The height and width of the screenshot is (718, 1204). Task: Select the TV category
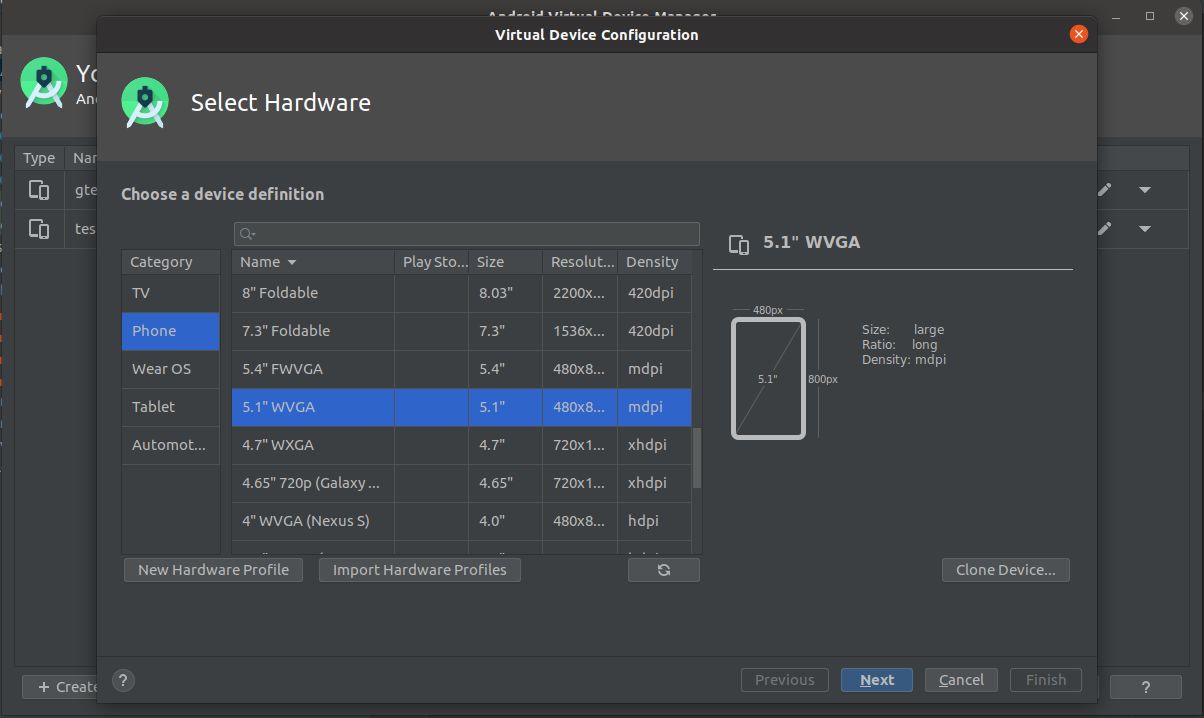point(170,293)
